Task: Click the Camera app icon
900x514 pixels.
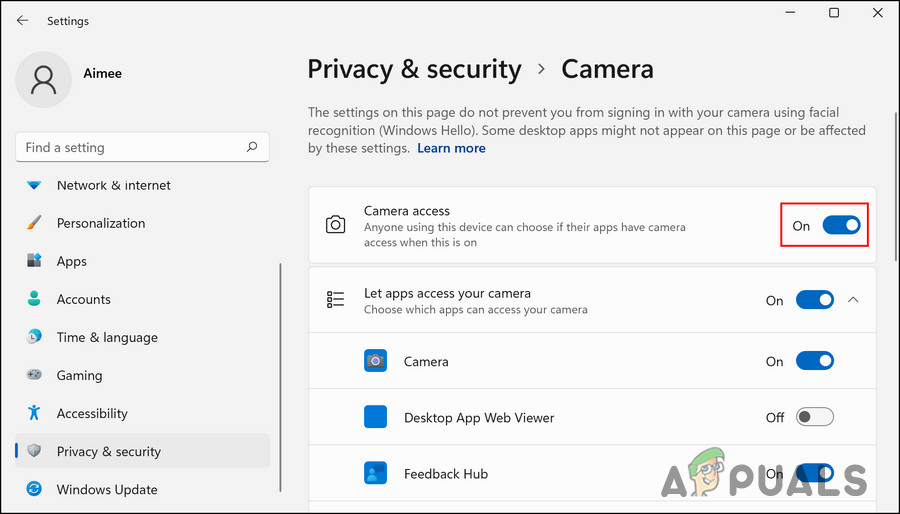Action: click(375, 361)
